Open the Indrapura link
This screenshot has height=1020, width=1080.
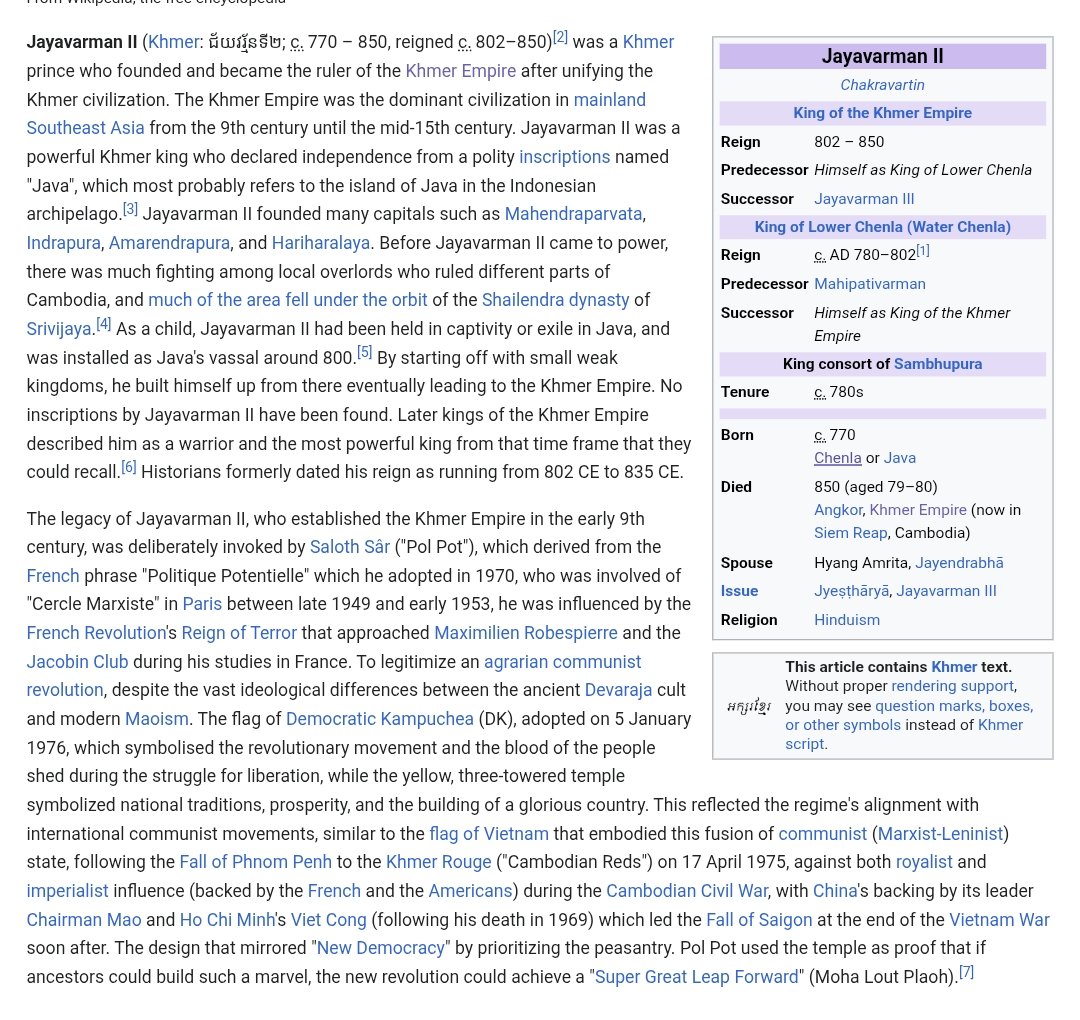coord(63,243)
